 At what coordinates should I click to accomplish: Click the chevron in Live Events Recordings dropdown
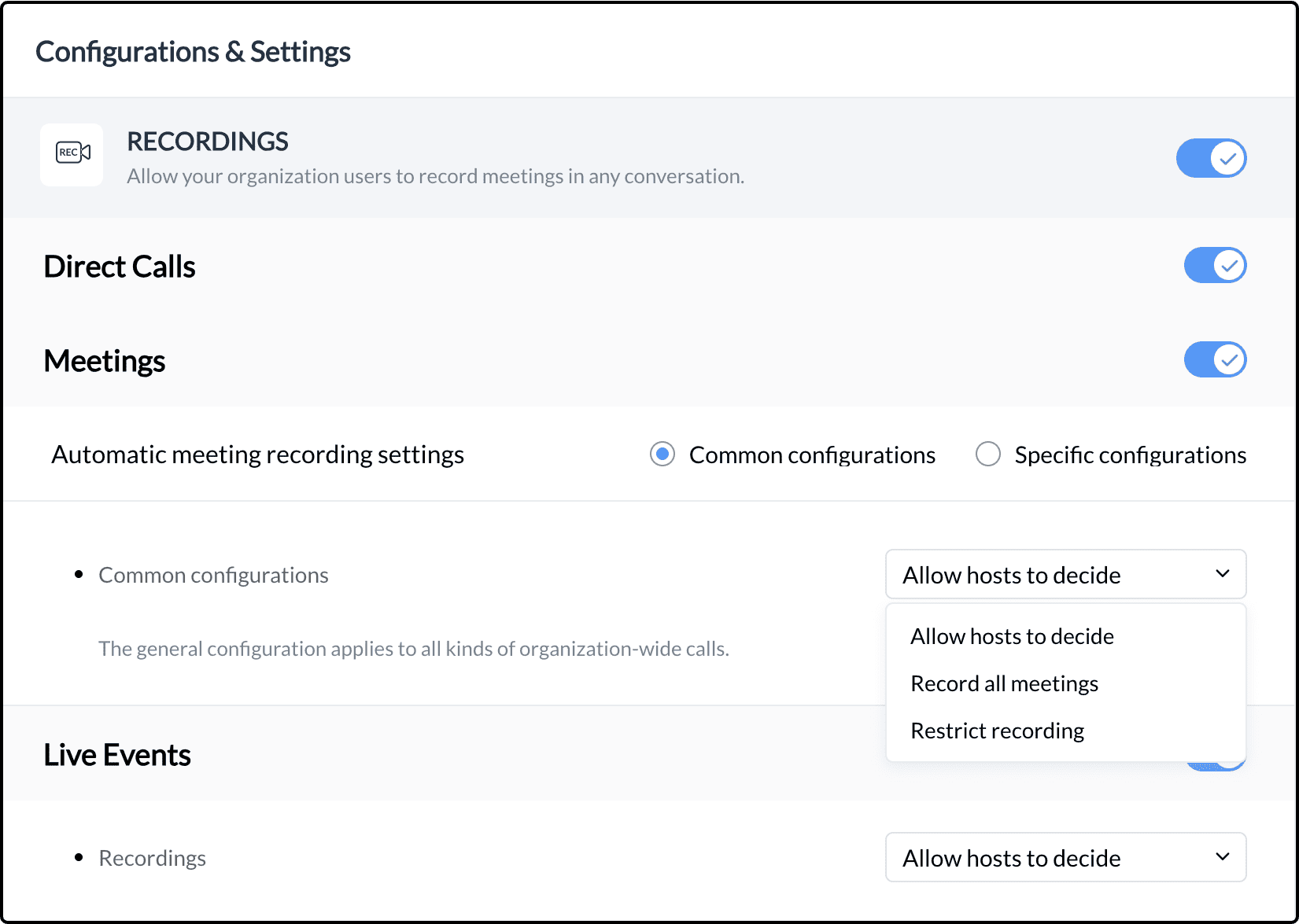click(1222, 857)
